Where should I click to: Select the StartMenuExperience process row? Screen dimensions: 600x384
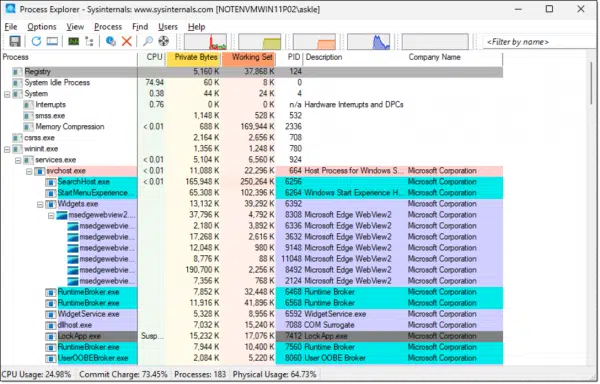252,193
